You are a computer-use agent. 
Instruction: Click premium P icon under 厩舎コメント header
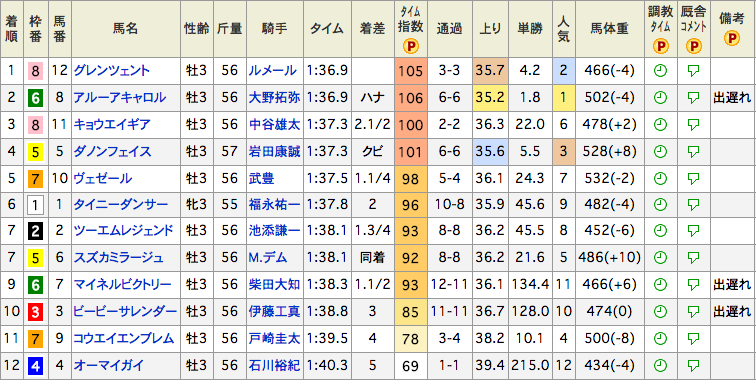693,46
